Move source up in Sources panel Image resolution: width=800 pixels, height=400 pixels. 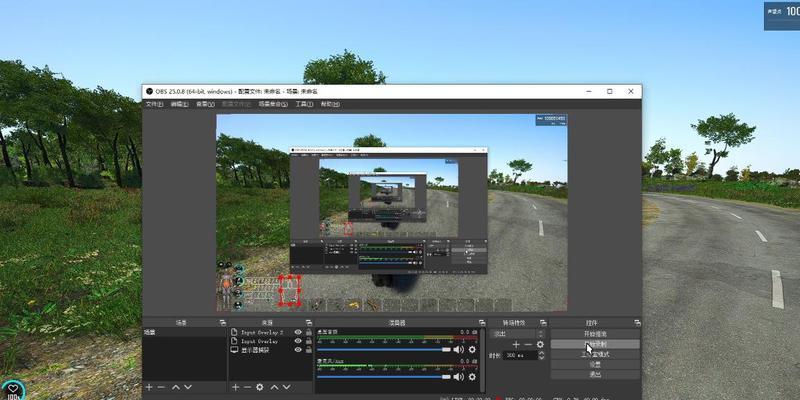[x=276, y=387]
